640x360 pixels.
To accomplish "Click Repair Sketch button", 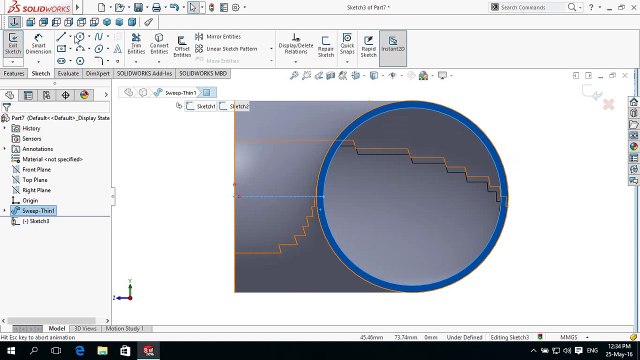I will tap(326, 46).
